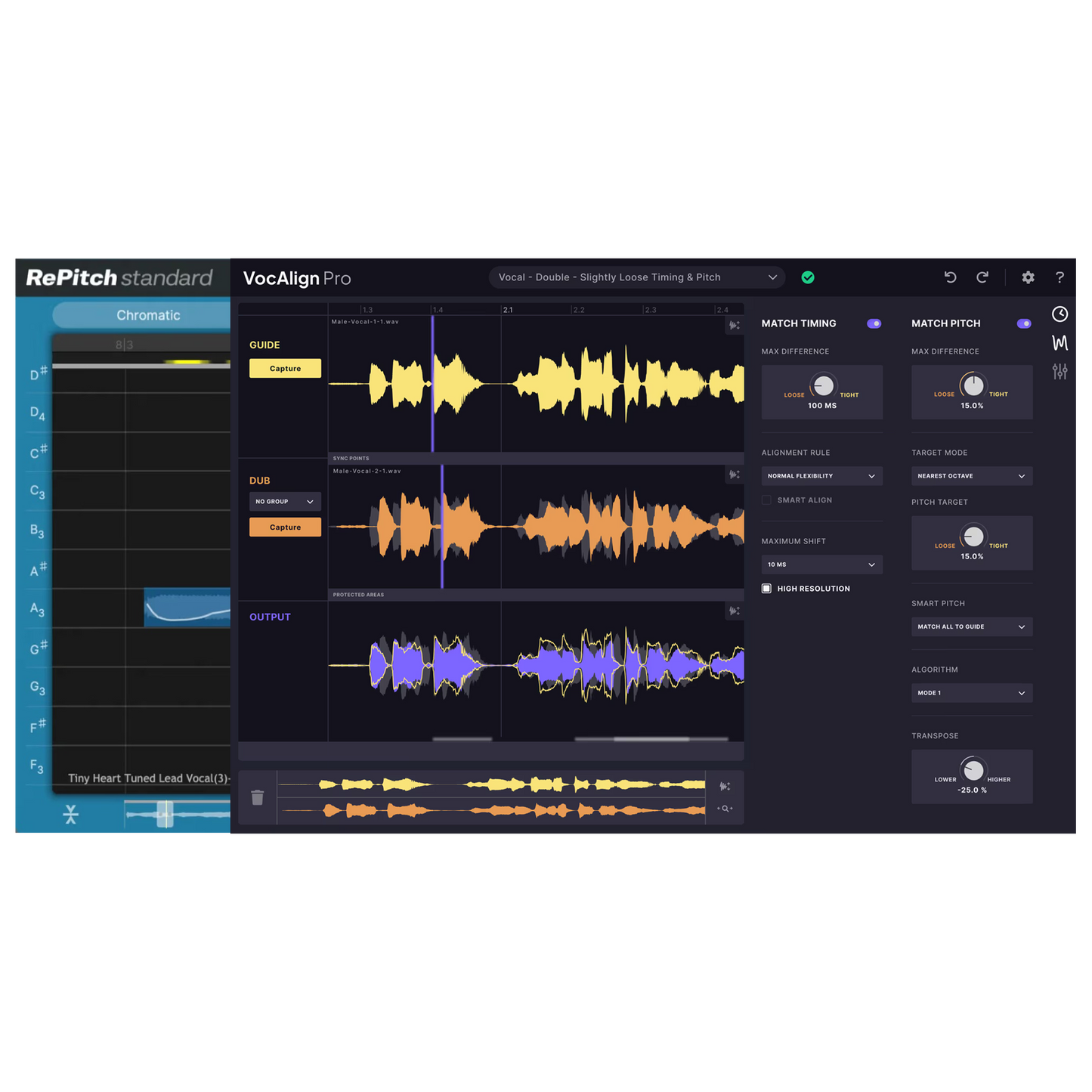
Task: Toggle the High Resolution checkbox
Action: coord(766,589)
